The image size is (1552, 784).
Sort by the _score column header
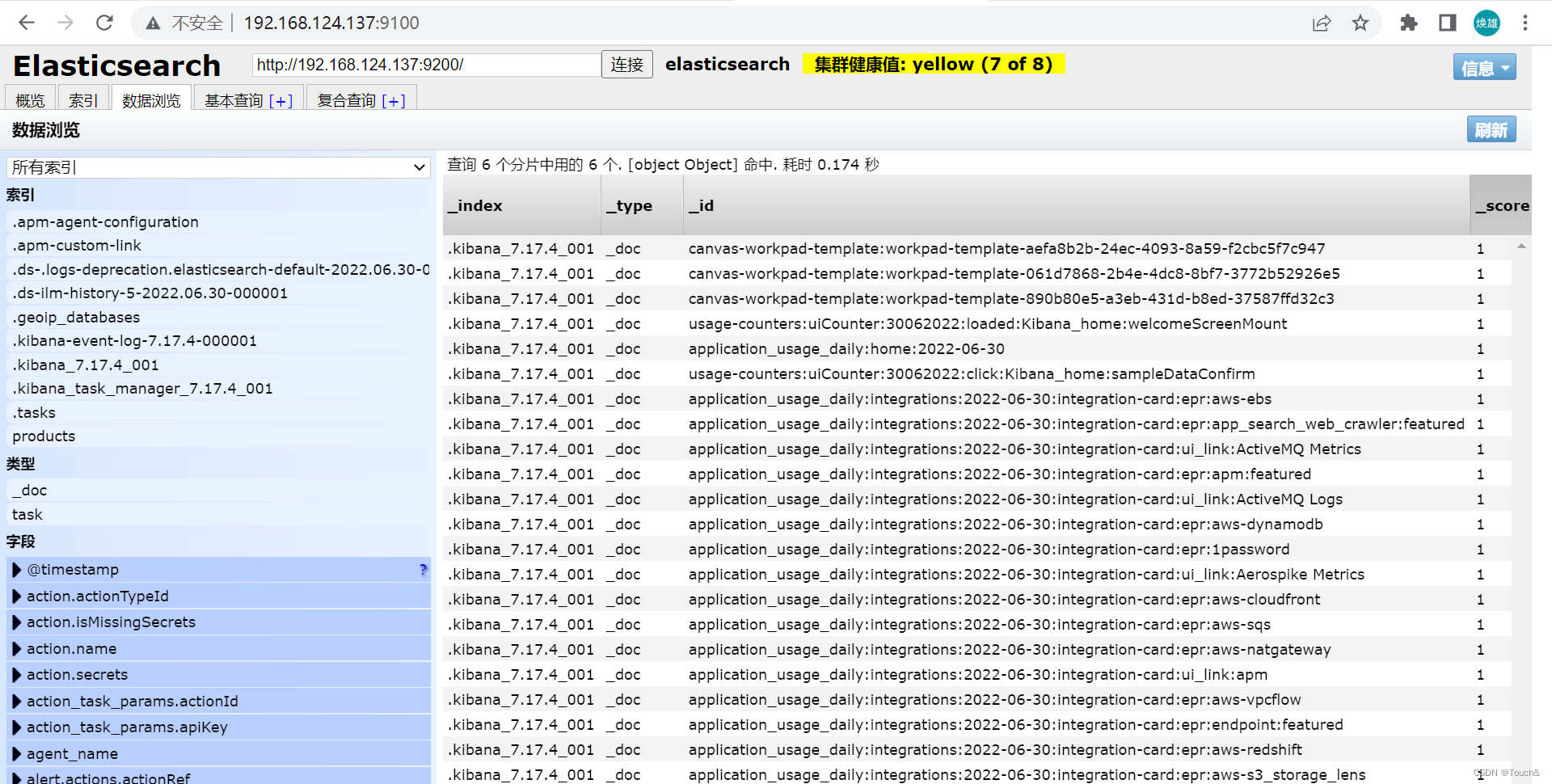coord(1501,205)
